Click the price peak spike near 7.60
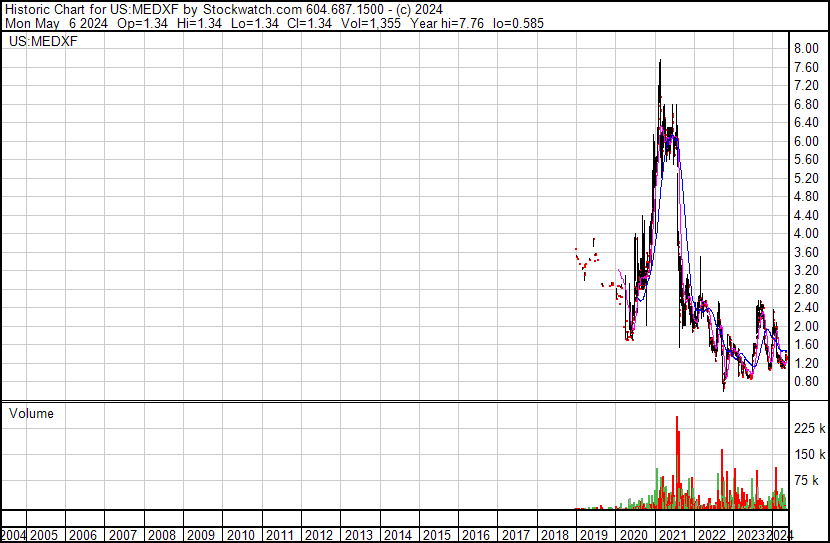 pos(660,64)
